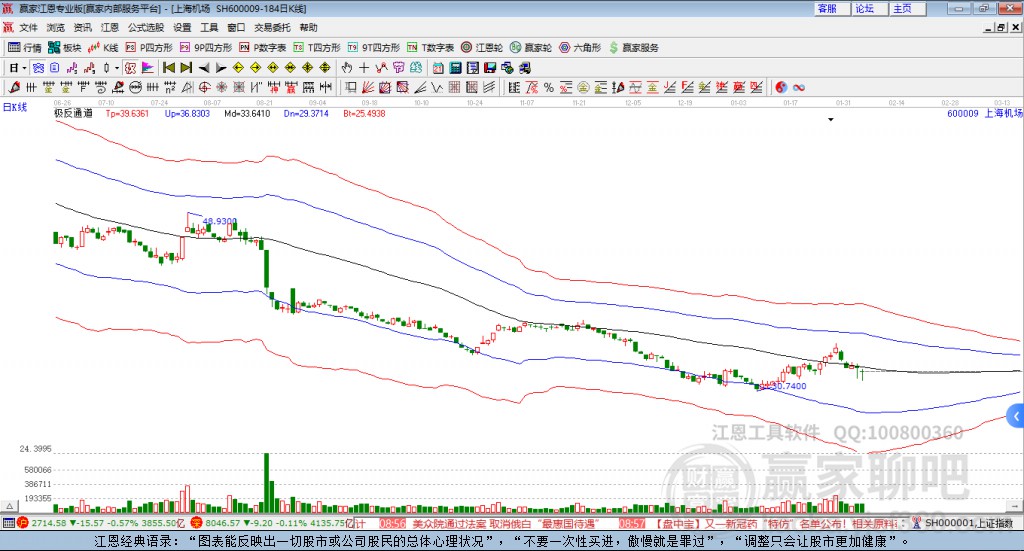1024x551 pixels.
Task: Open the 工具 menu
Action: coord(209,27)
